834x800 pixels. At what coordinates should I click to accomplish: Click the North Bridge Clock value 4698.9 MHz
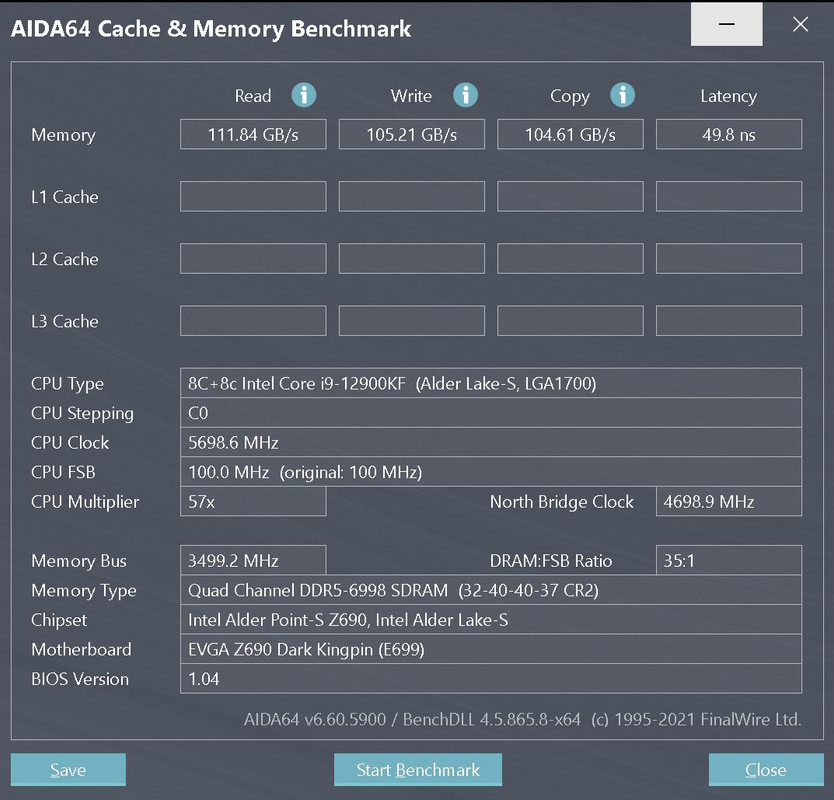(x=729, y=501)
